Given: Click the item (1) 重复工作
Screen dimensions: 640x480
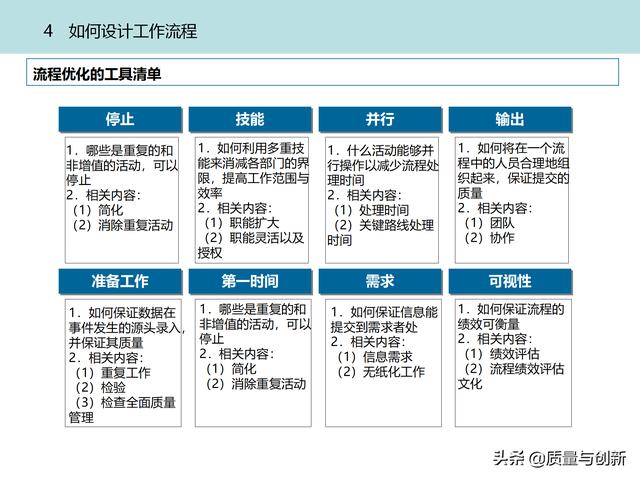Looking at the screenshot, I should tap(113, 373).
